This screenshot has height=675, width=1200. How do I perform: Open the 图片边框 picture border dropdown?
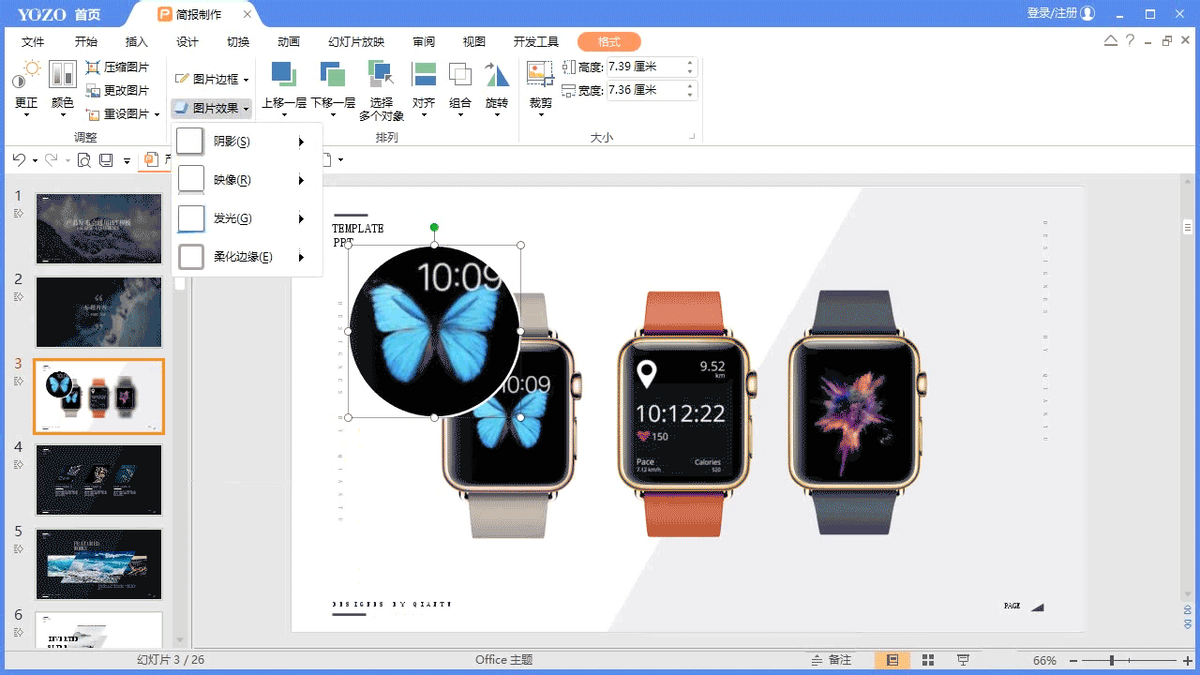pos(211,79)
